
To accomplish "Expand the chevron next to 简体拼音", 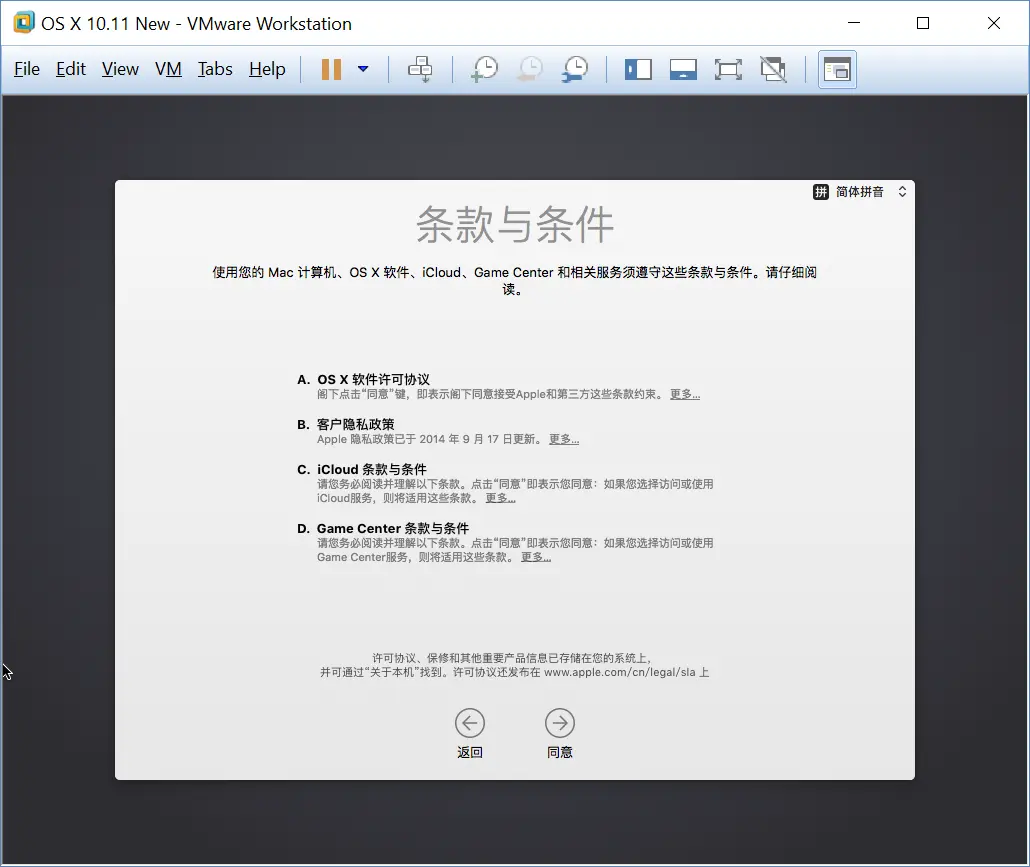I will click(x=902, y=191).
